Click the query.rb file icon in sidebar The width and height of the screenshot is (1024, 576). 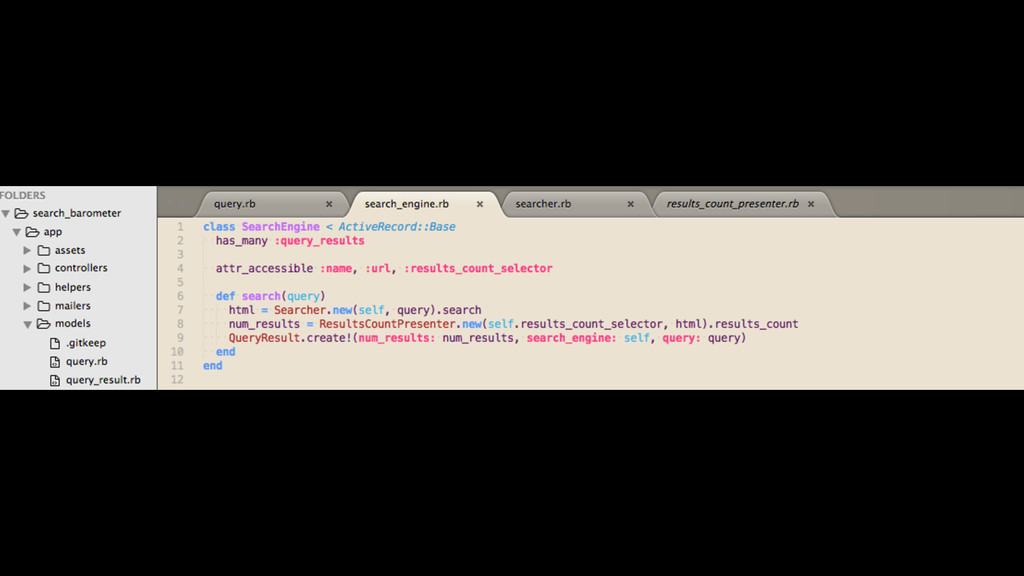point(55,361)
